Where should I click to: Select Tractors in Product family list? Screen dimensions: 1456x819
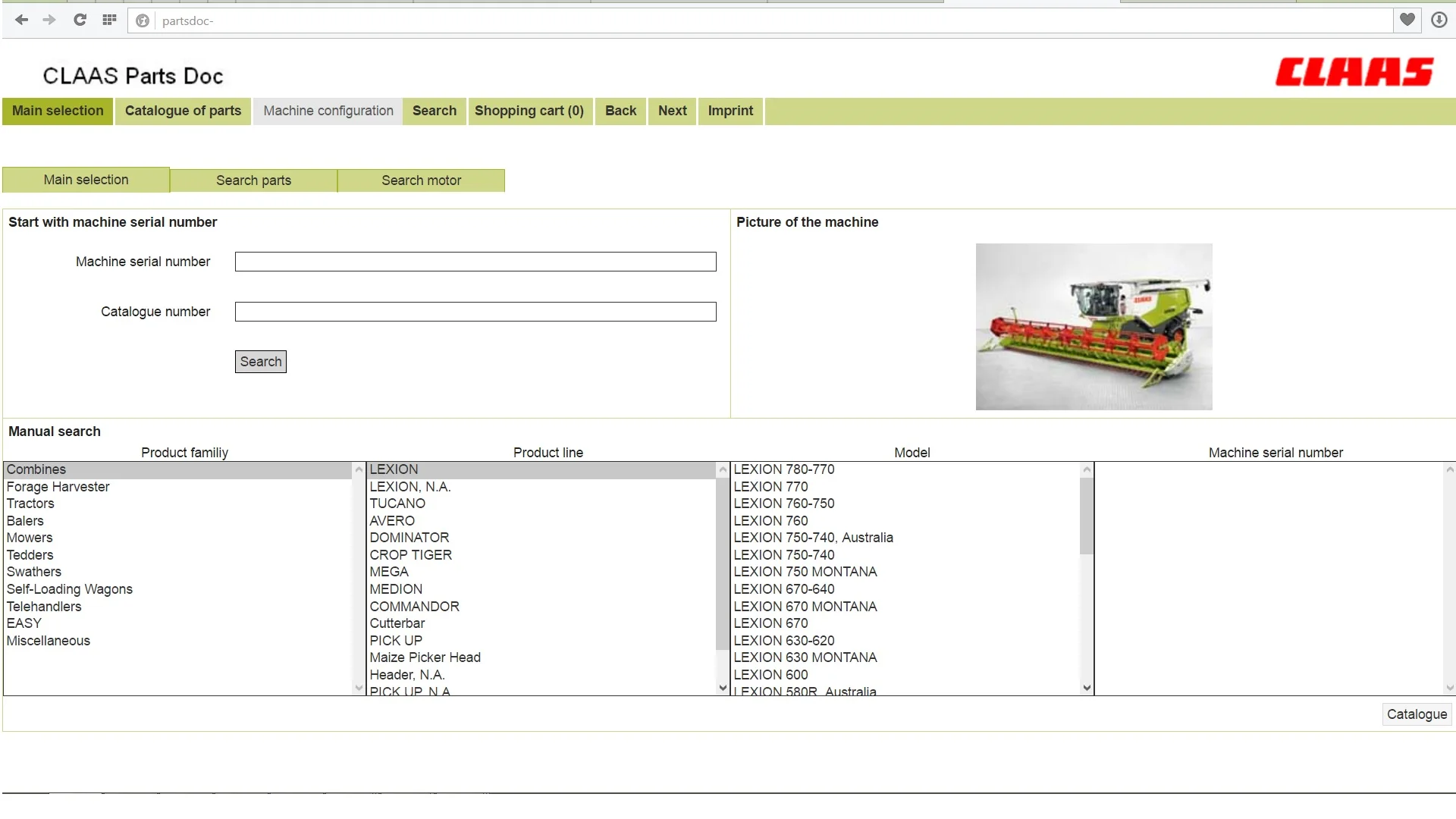point(30,504)
